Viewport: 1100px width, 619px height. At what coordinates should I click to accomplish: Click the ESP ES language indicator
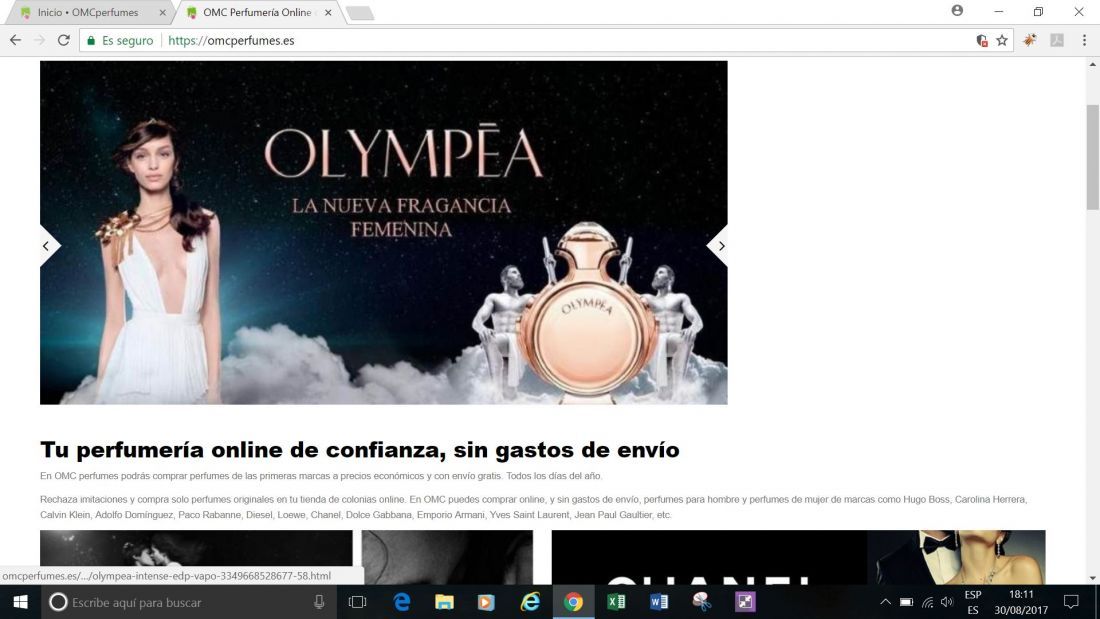(x=973, y=602)
